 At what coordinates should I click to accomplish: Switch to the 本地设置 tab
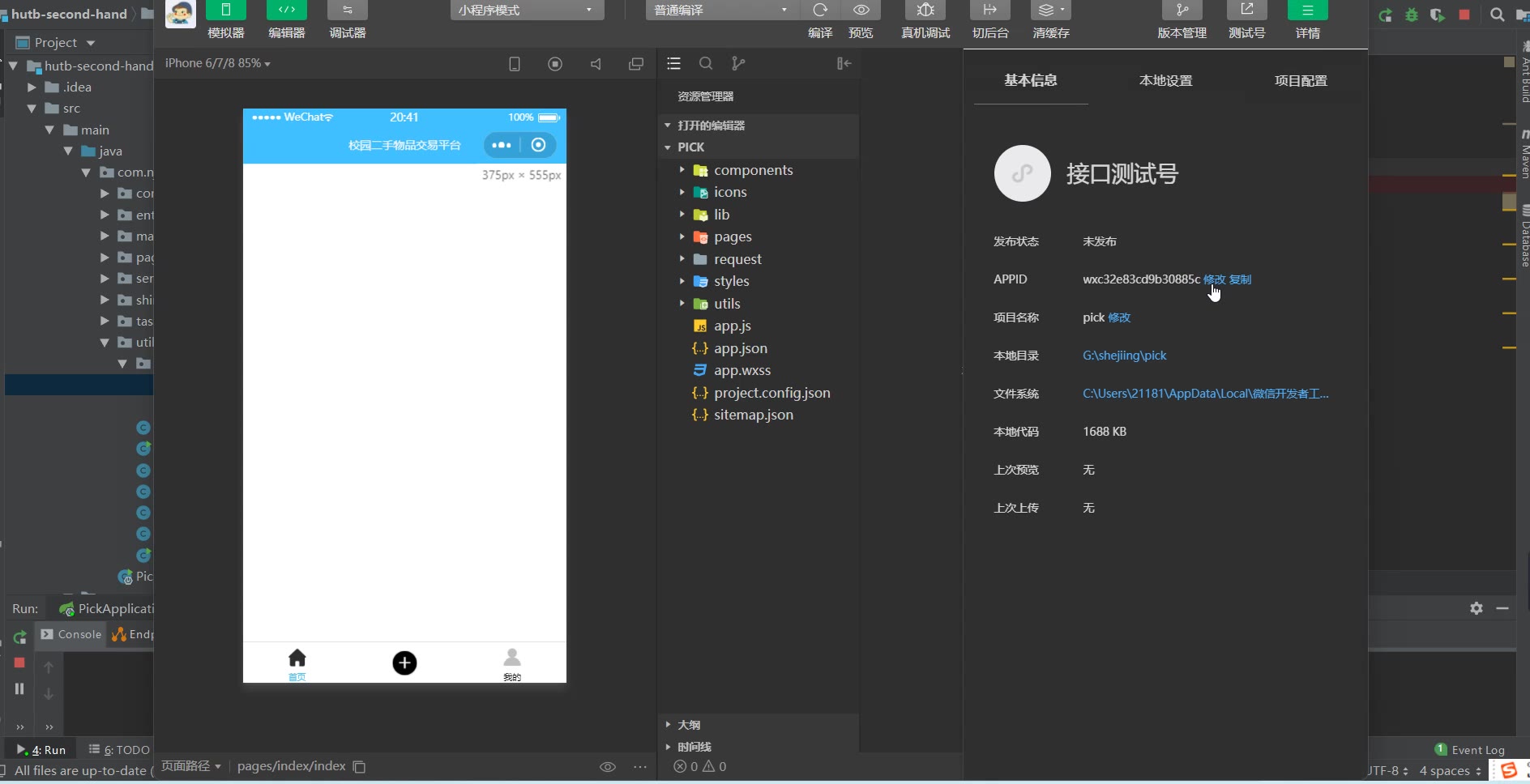tap(1165, 81)
